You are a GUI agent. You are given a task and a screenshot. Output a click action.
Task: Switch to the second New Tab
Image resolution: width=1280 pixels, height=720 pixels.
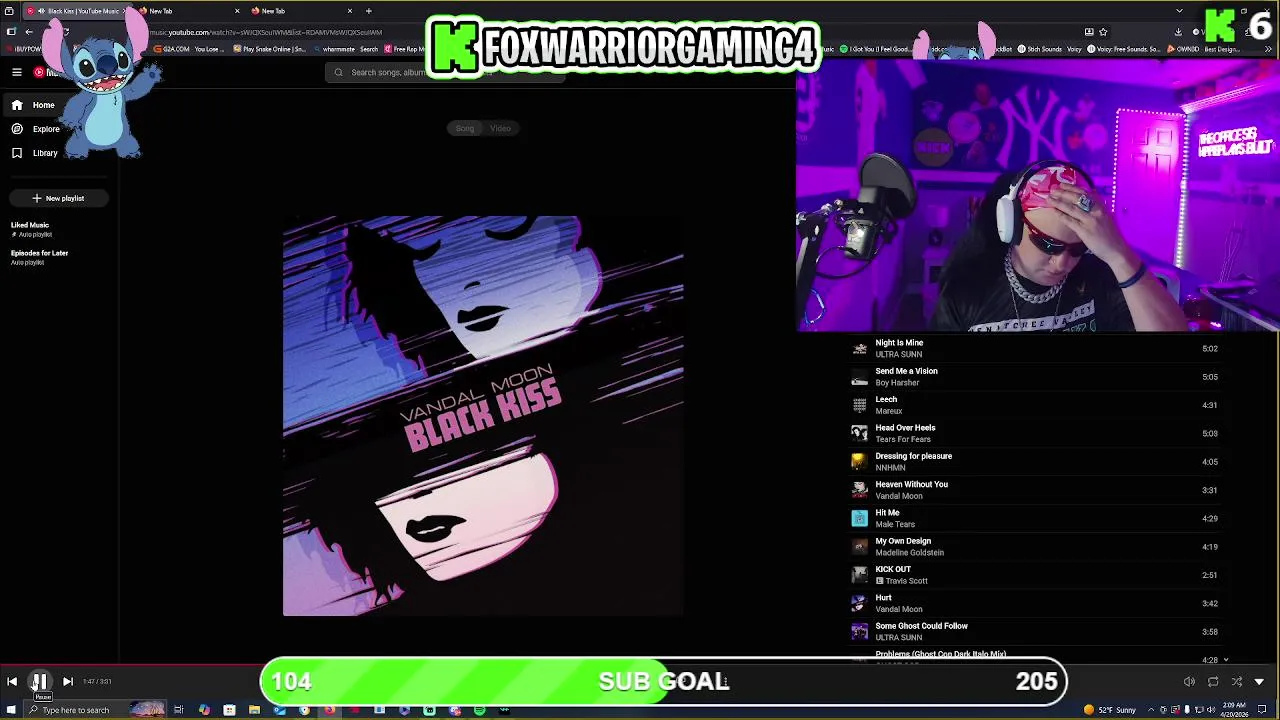(x=303, y=11)
